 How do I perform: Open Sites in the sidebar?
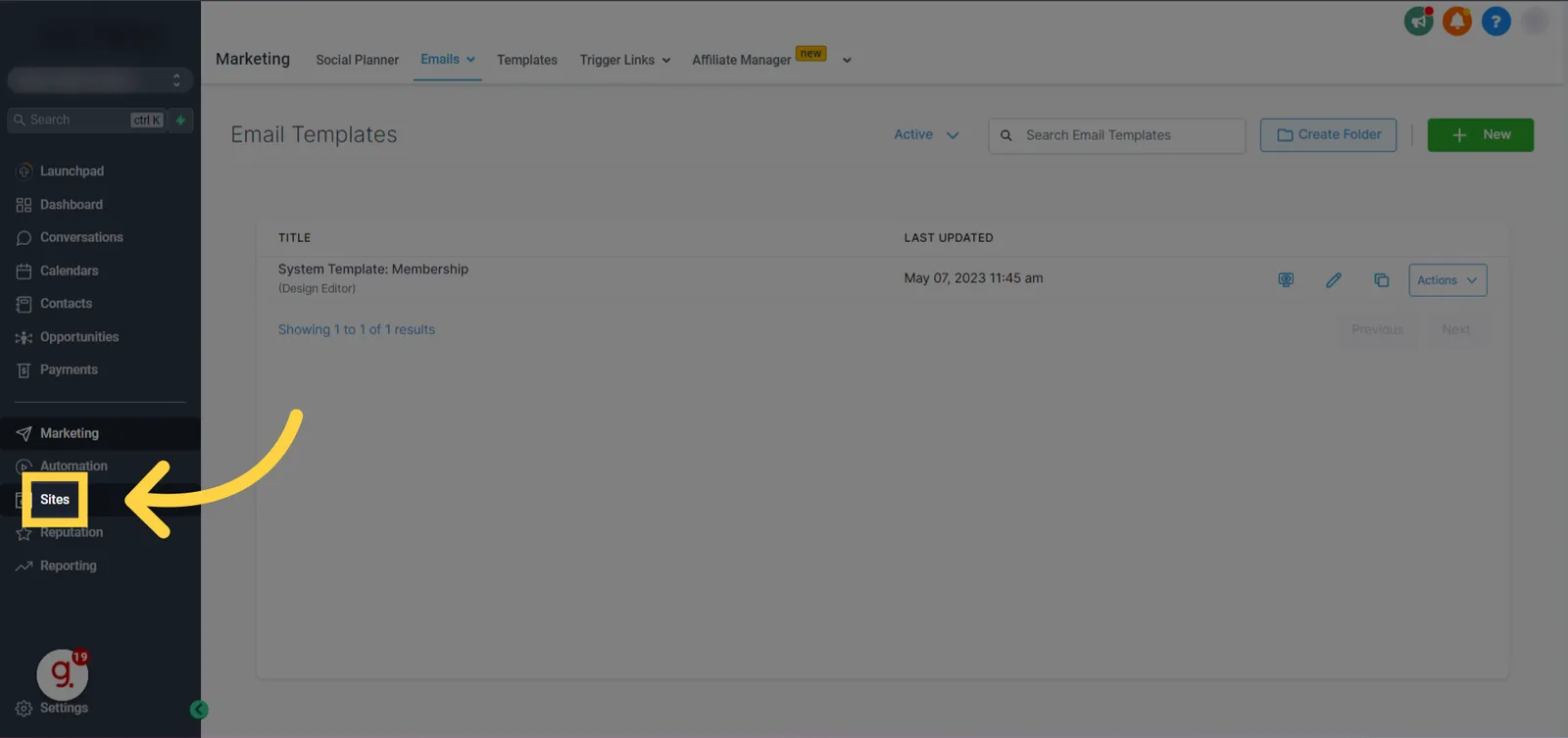coord(55,500)
